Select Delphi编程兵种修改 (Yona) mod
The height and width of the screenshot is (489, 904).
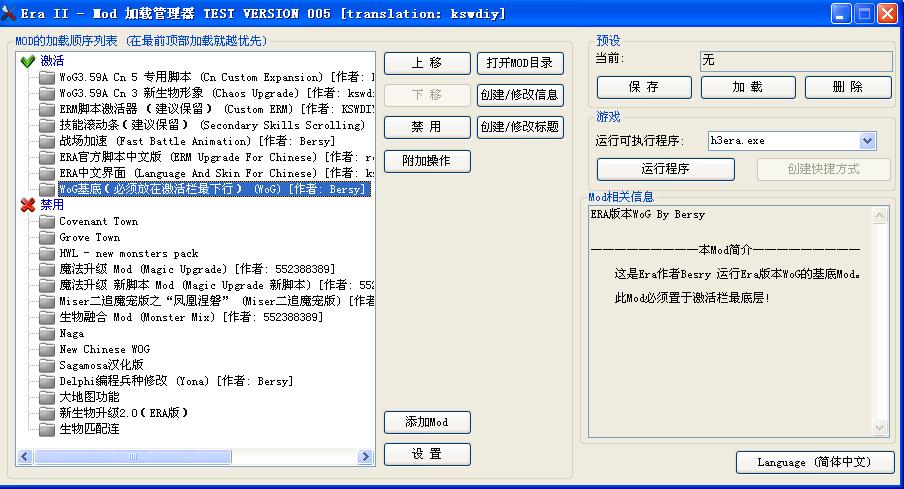point(176,381)
